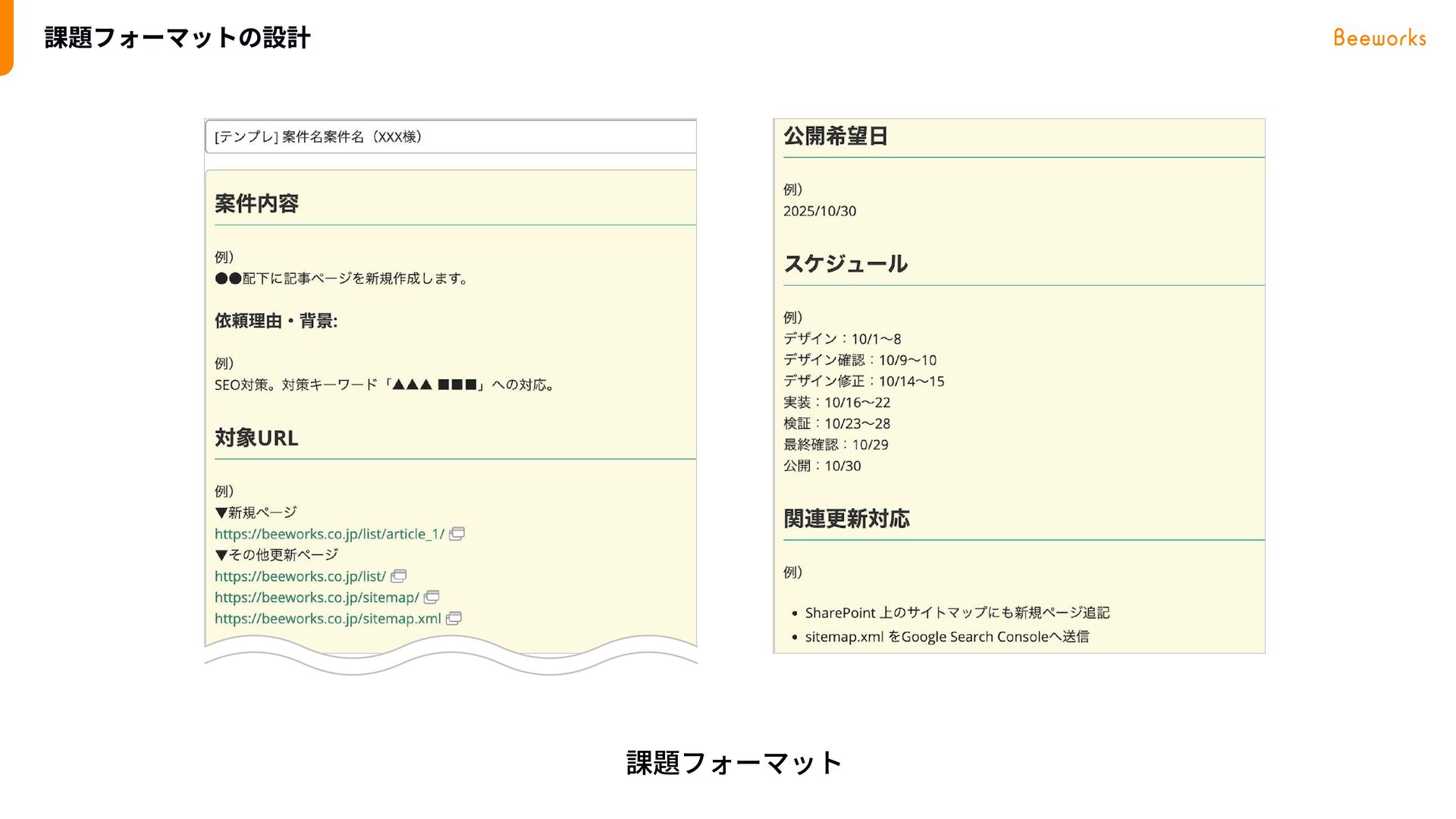The image size is (1456, 819).
Task: Click the Google Search Console bullet item
Action: (x=946, y=637)
